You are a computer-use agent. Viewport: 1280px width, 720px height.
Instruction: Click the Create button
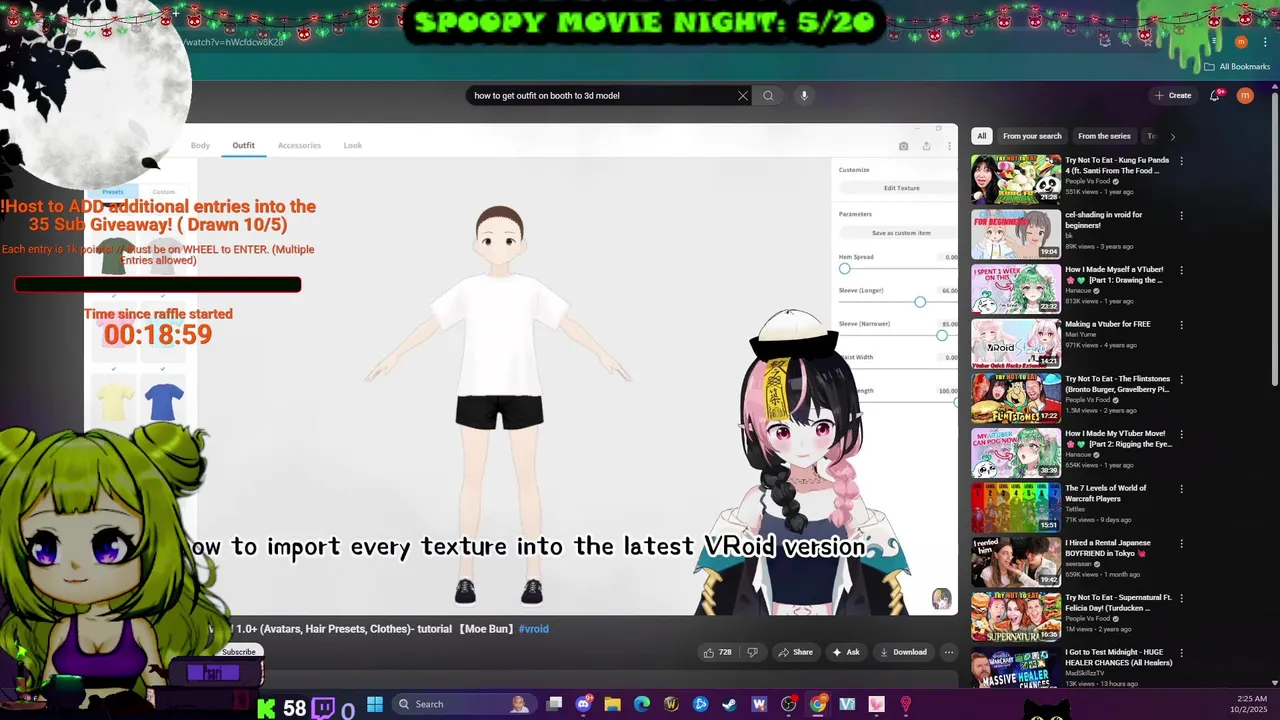point(1173,96)
